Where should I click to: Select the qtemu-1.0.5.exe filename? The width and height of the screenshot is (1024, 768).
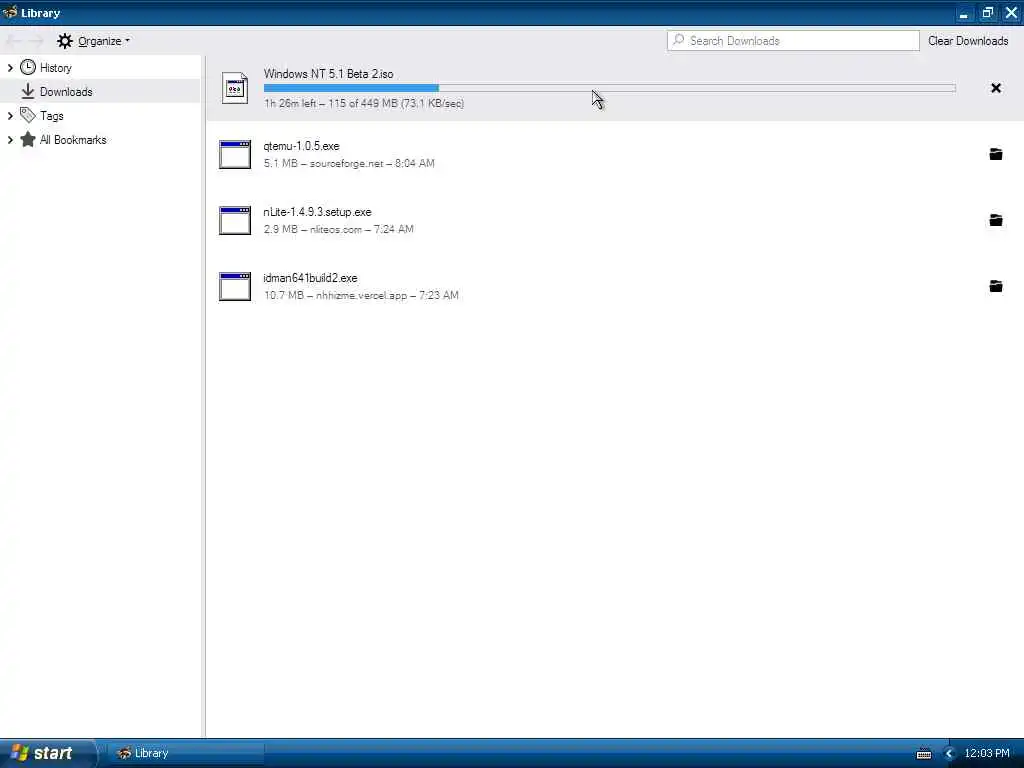(x=301, y=146)
